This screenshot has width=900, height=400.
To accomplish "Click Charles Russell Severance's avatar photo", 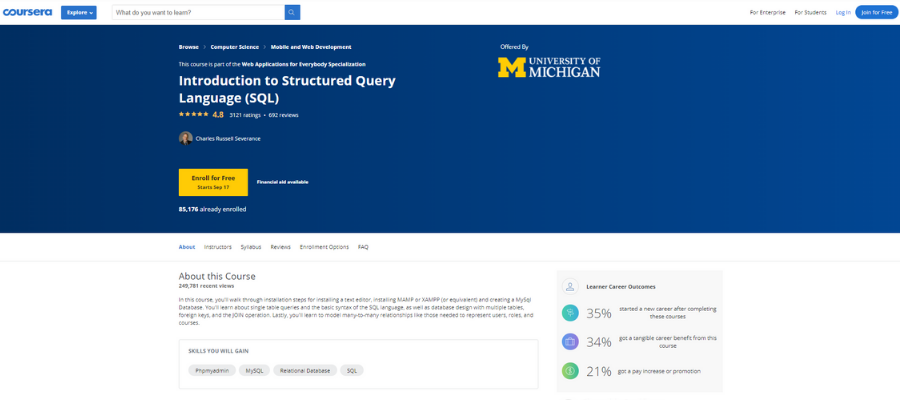I will pos(185,138).
